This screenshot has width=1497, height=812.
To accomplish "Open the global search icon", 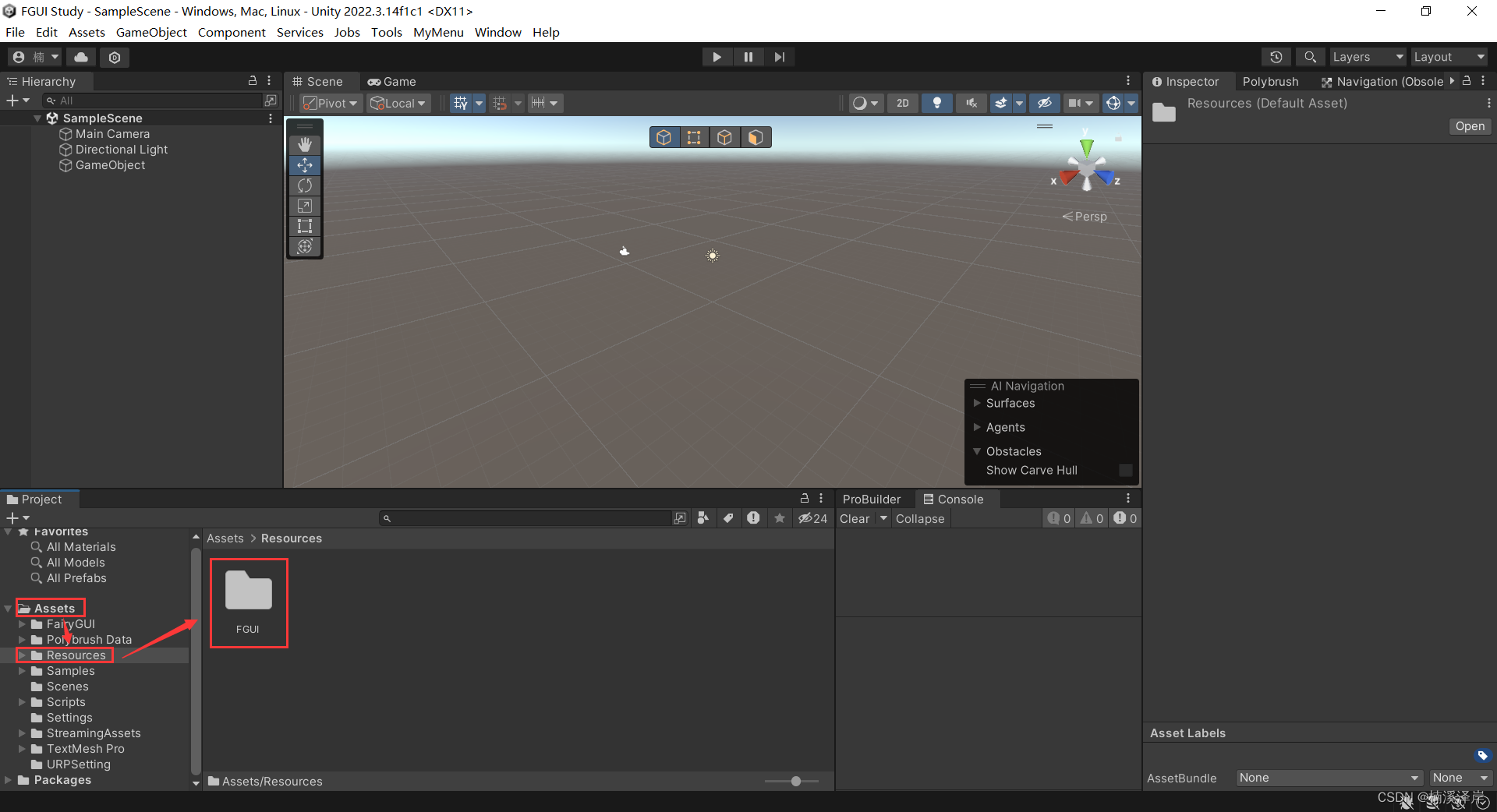I will click(x=1310, y=57).
